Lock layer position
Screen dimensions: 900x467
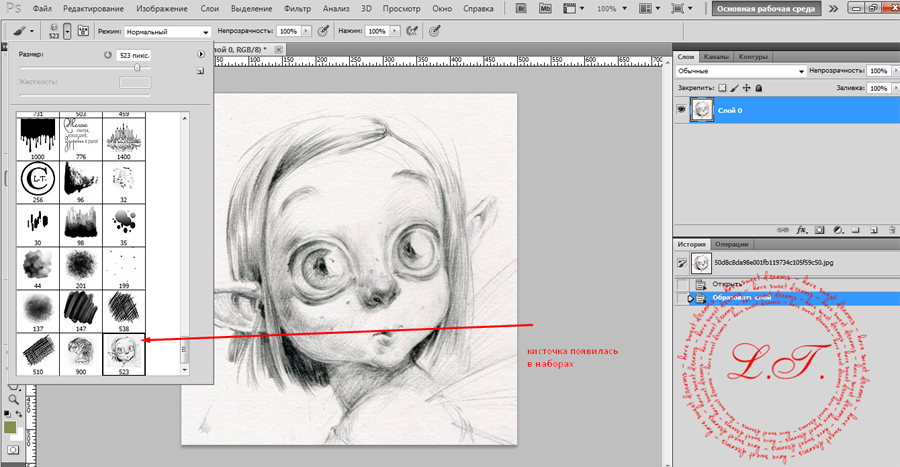click(x=746, y=88)
